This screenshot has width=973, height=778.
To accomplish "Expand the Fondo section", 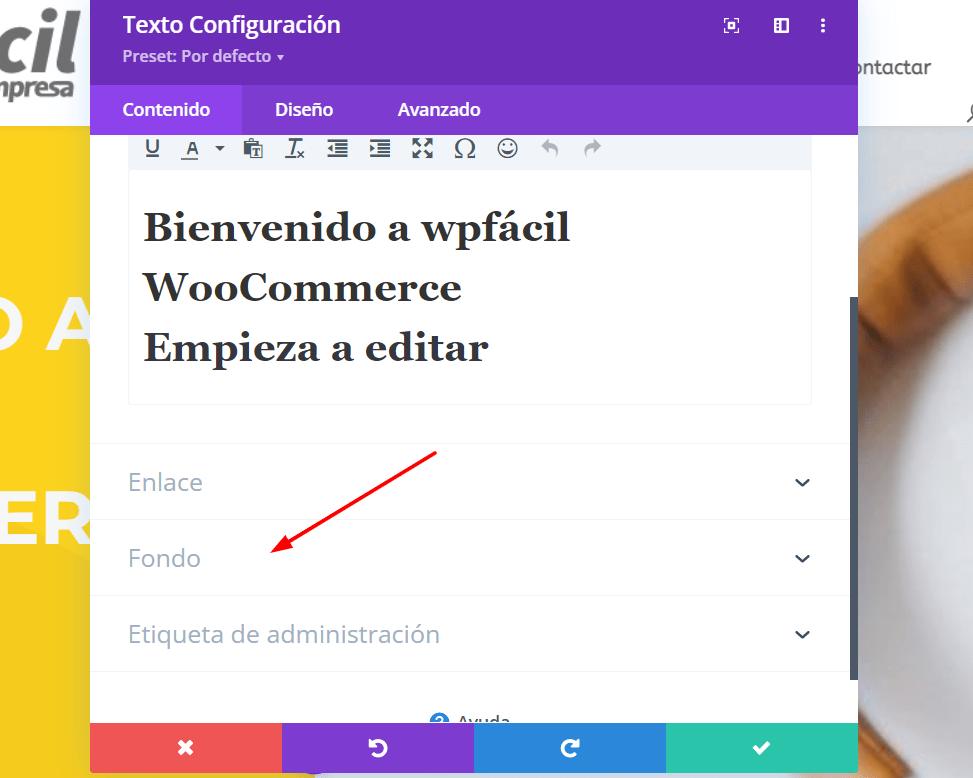I will point(470,558).
